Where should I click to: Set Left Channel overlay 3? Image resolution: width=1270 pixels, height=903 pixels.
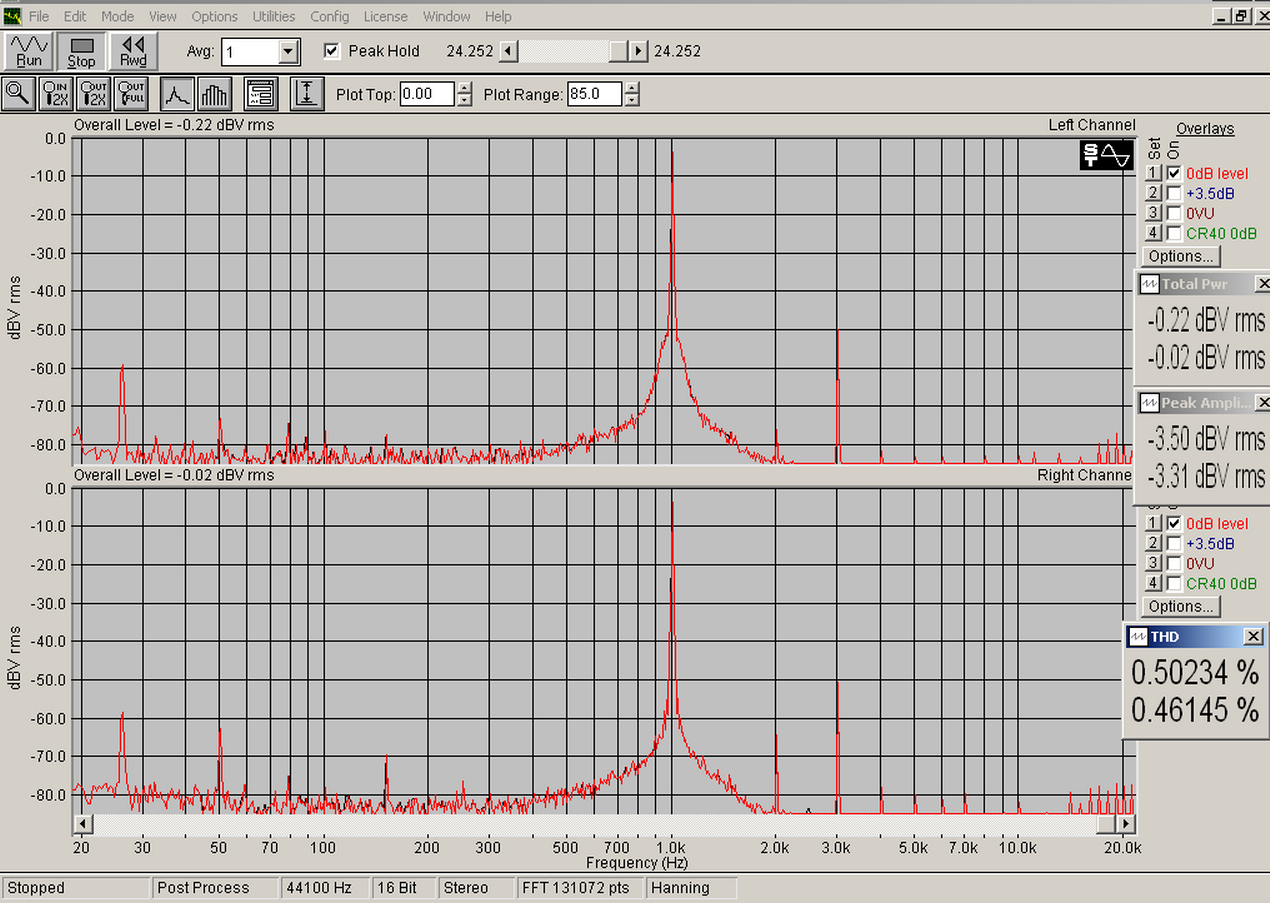point(1153,213)
